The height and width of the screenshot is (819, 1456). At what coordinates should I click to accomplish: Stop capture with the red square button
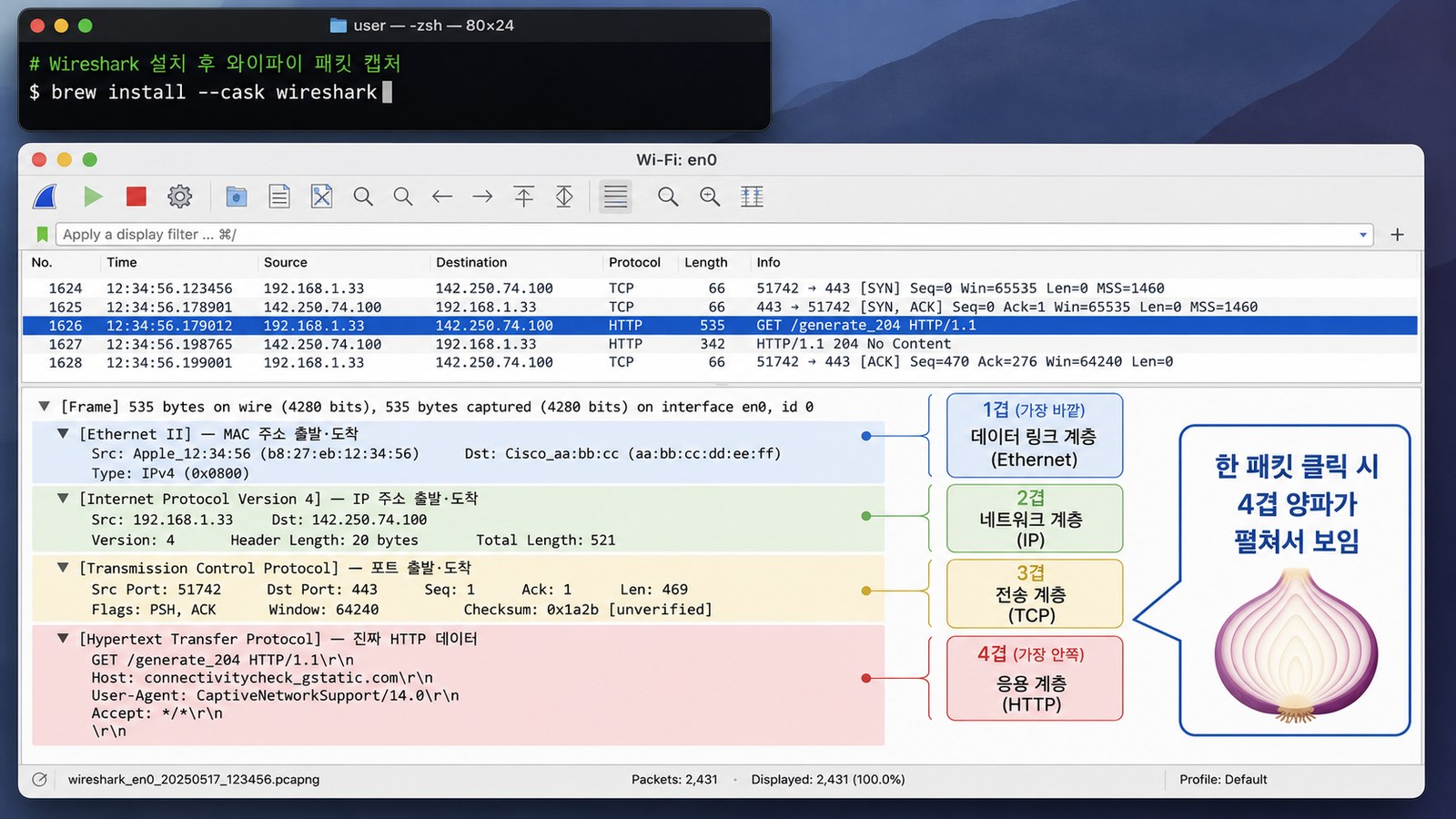(136, 197)
